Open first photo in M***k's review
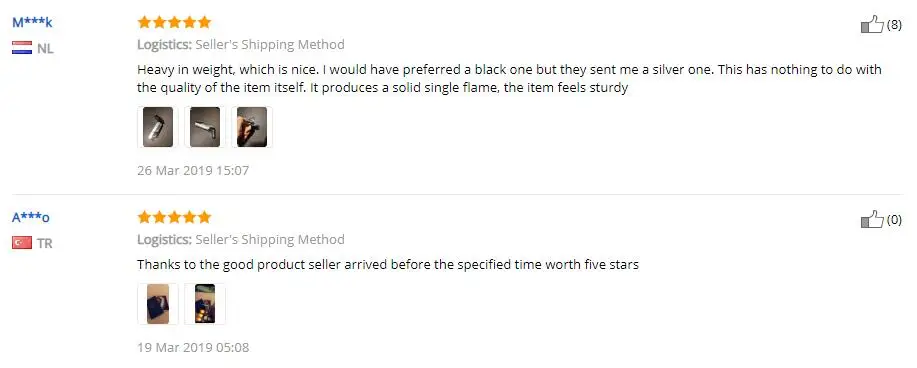 click(x=158, y=127)
